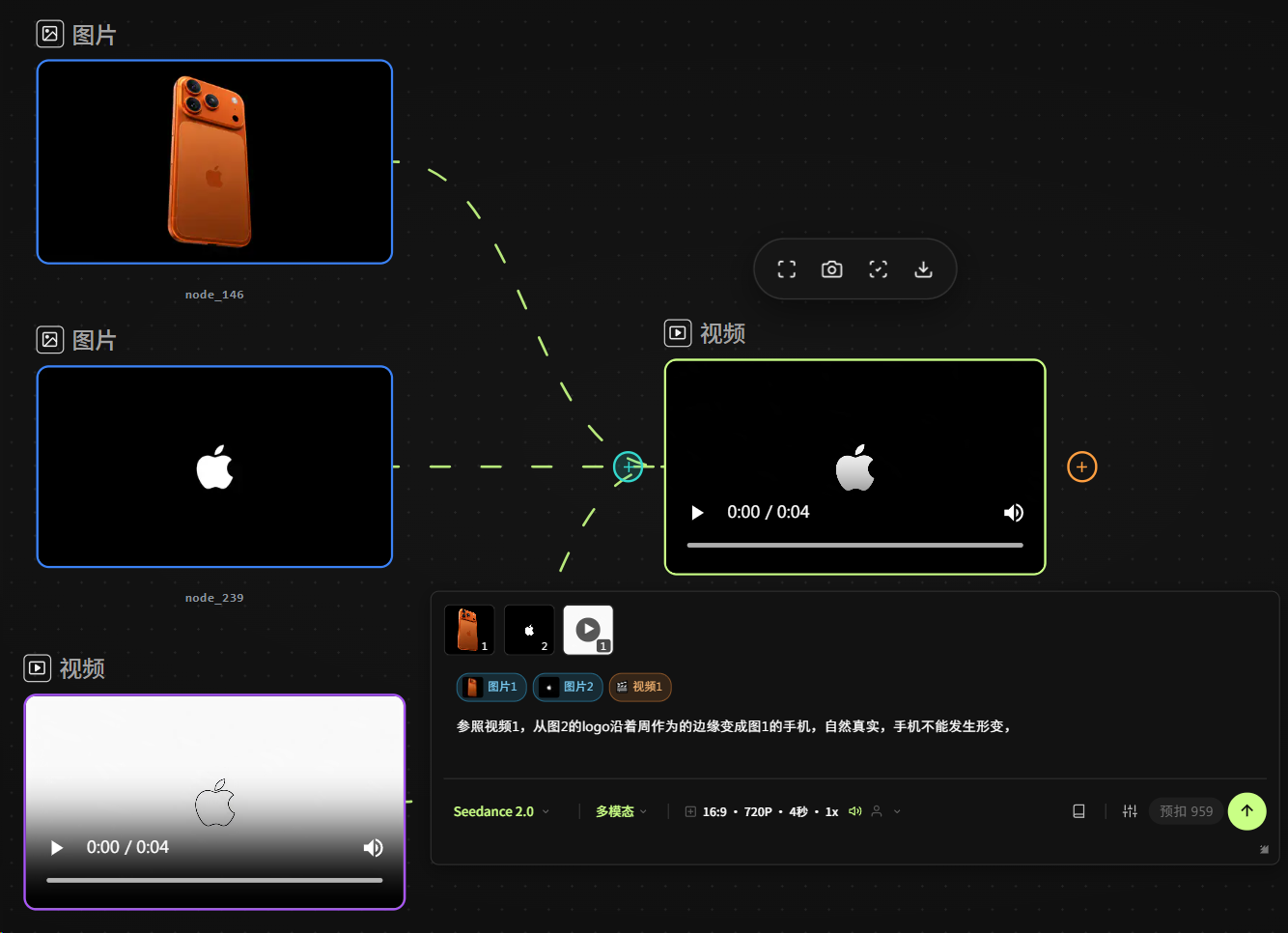Open the book icon in the prompt bar
This screenshot has width=1288, height=933.
click(x=1078, y=811)
